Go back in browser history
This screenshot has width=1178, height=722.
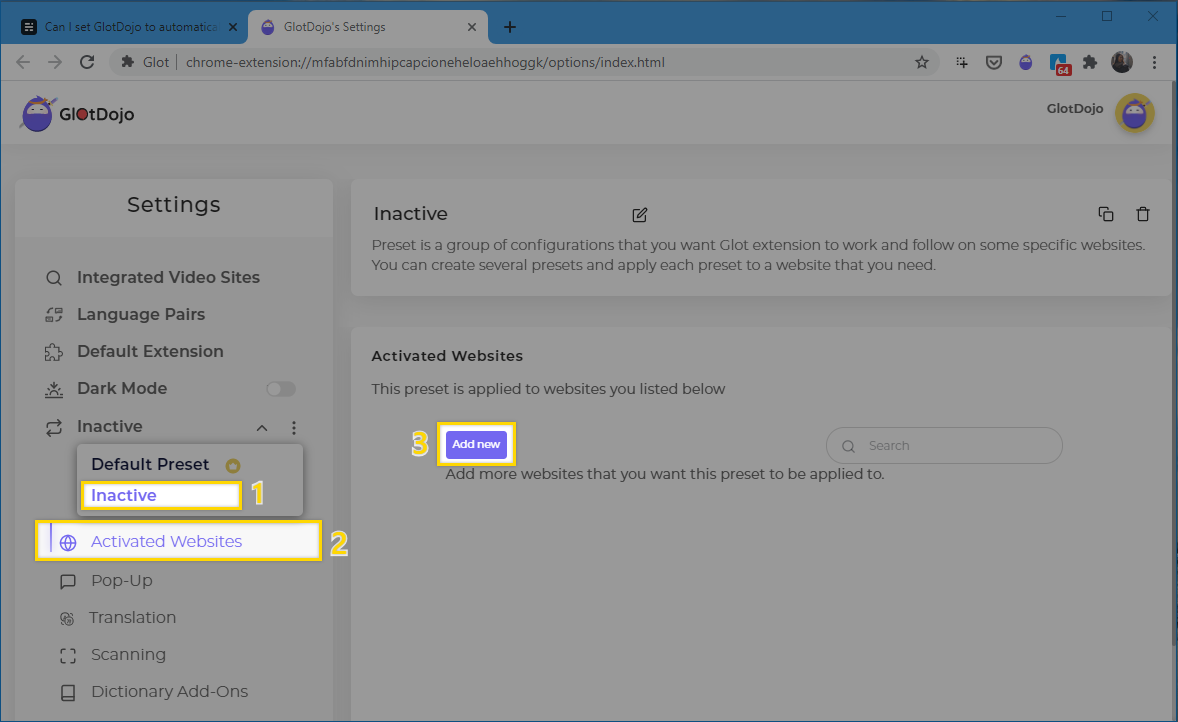(x=23, y=62)
